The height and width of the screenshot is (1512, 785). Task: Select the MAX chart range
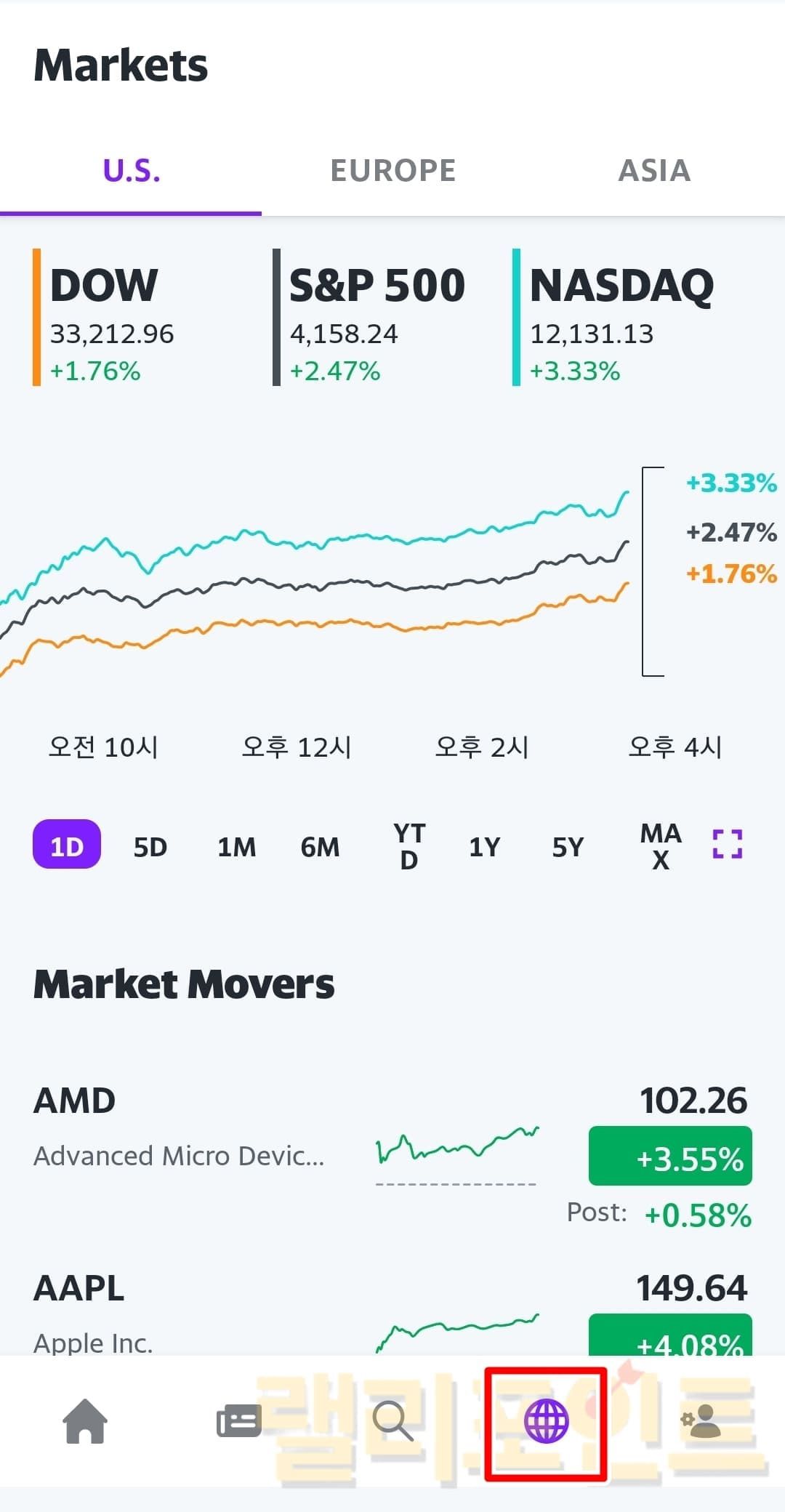[x=661, y=847]
